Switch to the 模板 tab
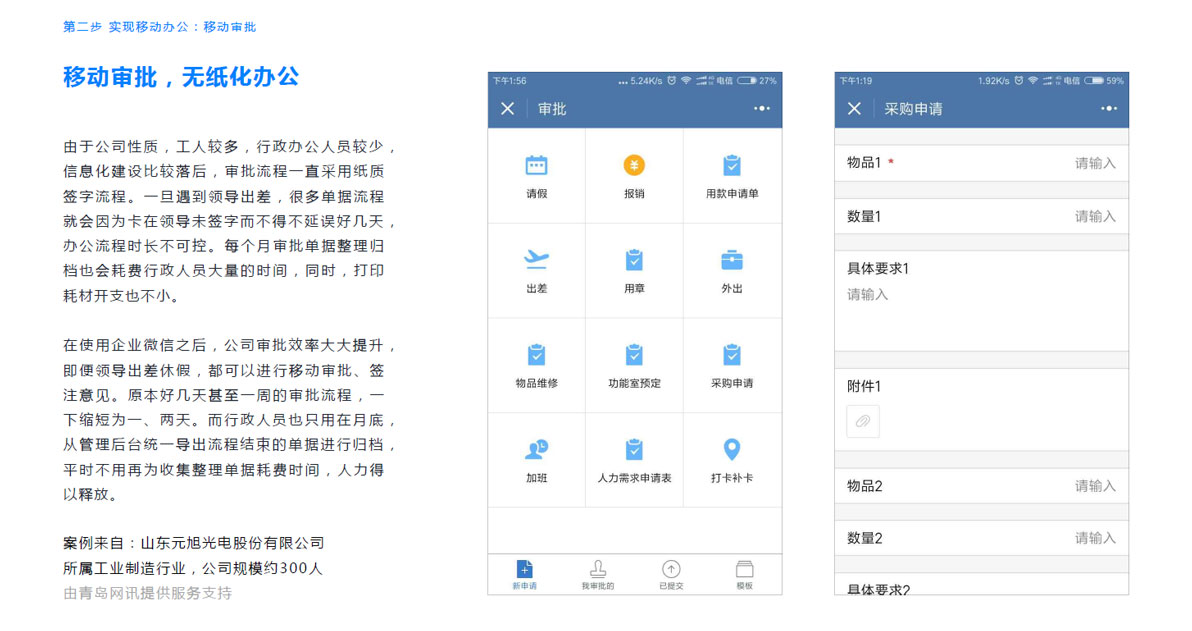 744,575
